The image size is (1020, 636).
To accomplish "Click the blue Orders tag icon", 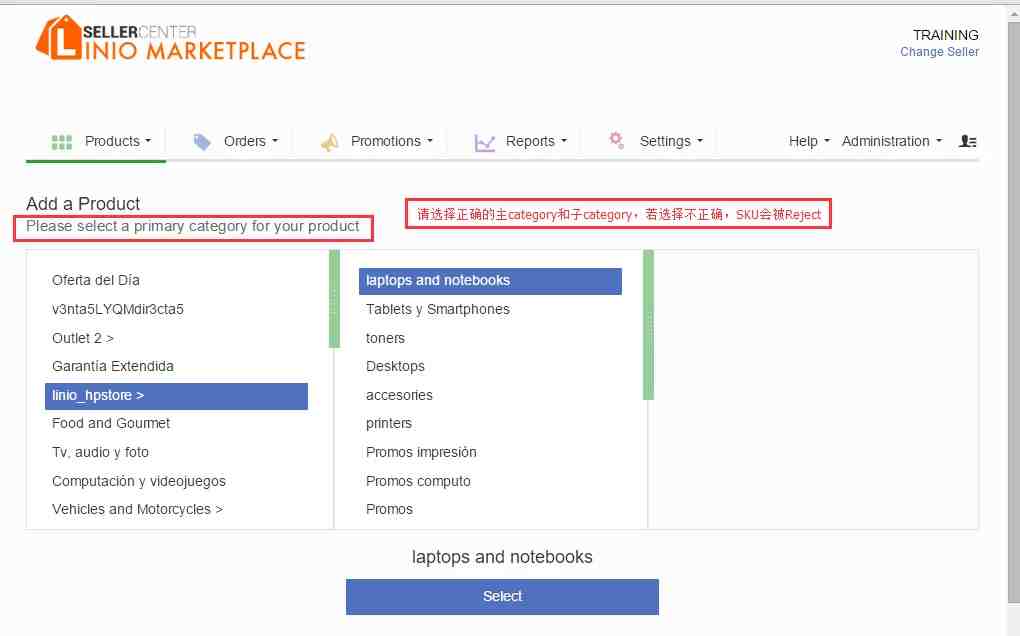I will click(x=202, y=142).
